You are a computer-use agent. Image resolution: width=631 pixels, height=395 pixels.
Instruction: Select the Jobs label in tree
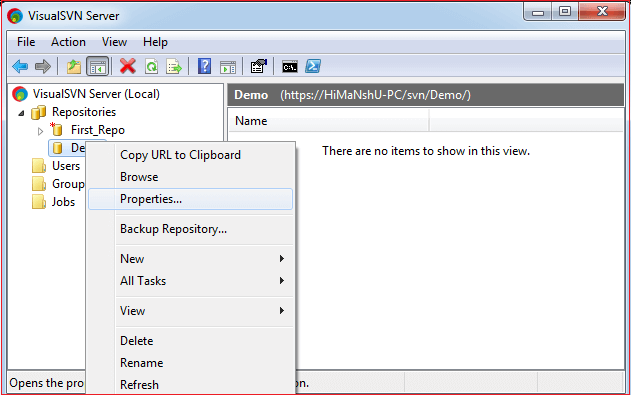tap(63, 202)
